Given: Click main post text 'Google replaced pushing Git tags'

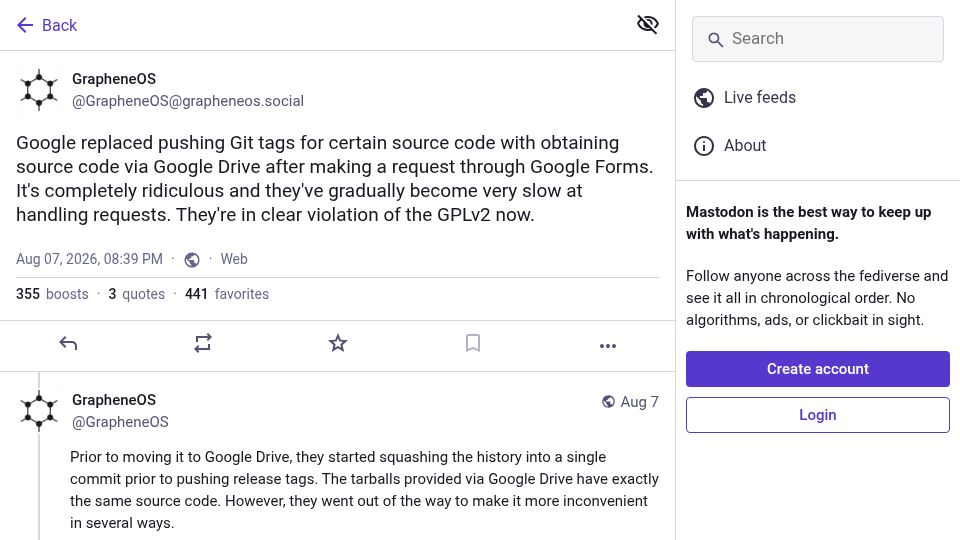Looking at the screenshot, I should 334,179.
